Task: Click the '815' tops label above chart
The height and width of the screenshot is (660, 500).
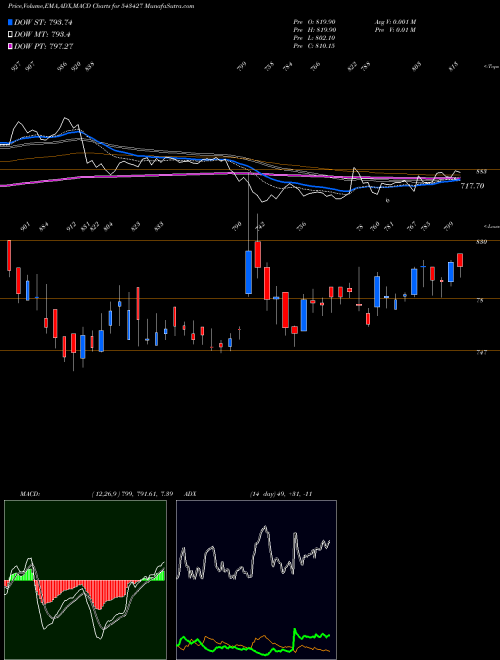Action: pos(454,66)
